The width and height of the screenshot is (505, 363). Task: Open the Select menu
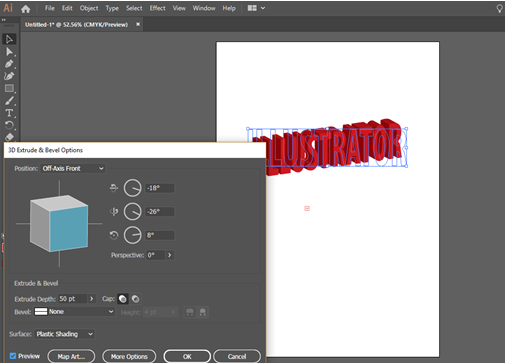134,8
